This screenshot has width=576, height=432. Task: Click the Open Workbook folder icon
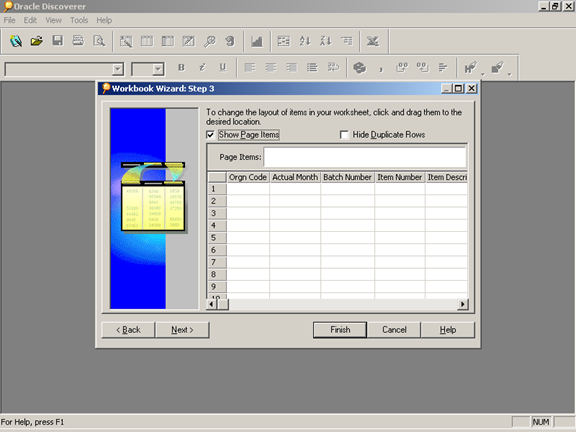tap(37, 41)
